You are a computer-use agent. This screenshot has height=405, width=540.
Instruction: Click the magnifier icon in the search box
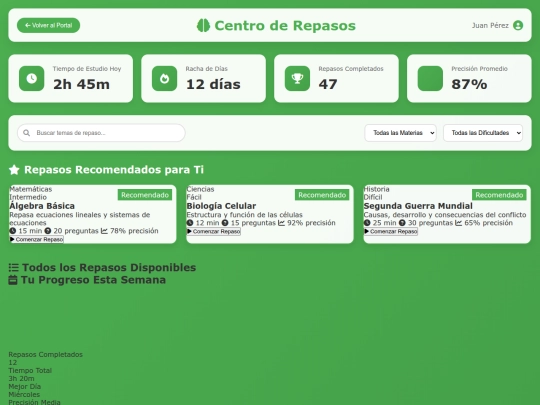point(27,133)
